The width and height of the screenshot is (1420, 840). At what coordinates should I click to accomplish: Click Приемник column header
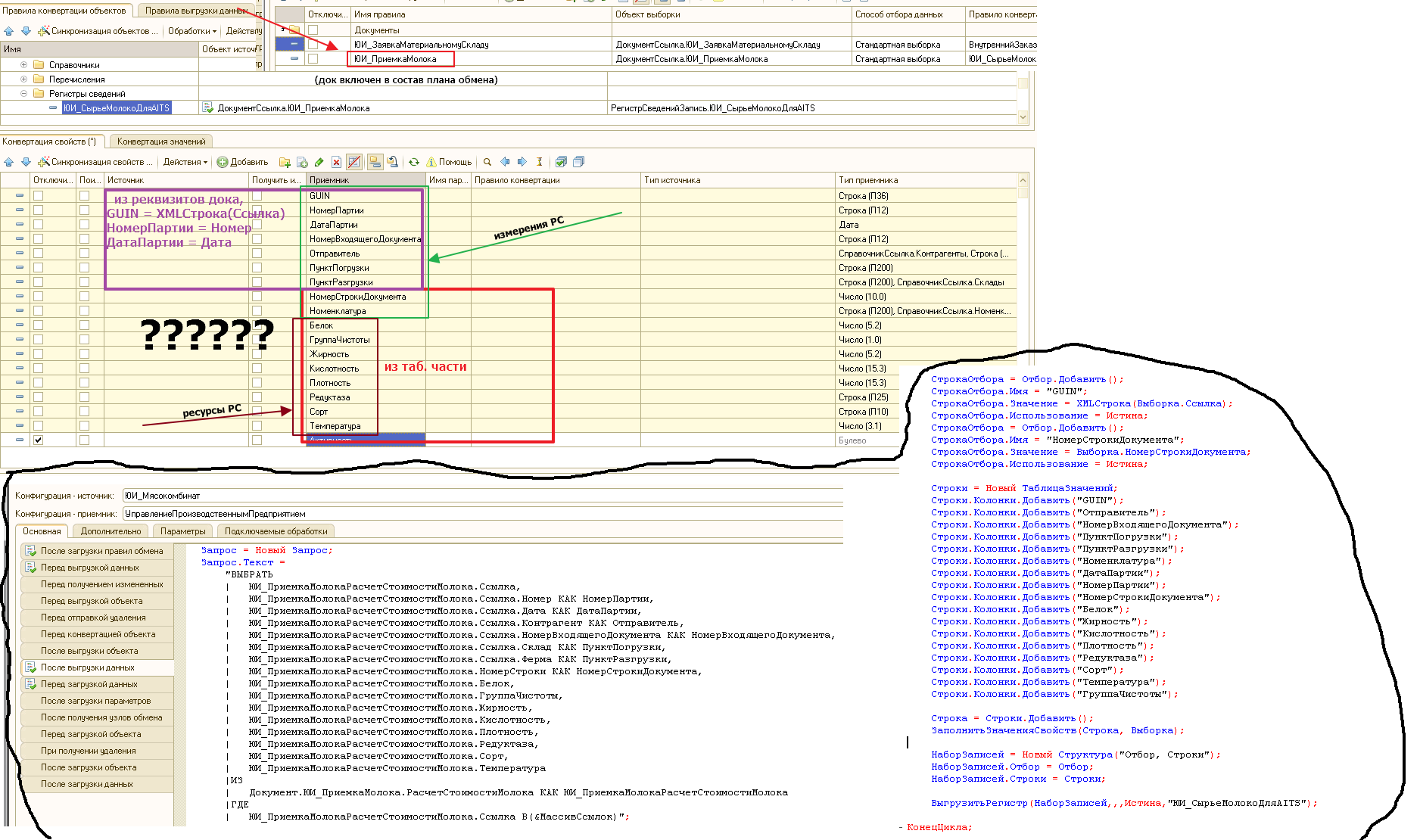point(366,180)
